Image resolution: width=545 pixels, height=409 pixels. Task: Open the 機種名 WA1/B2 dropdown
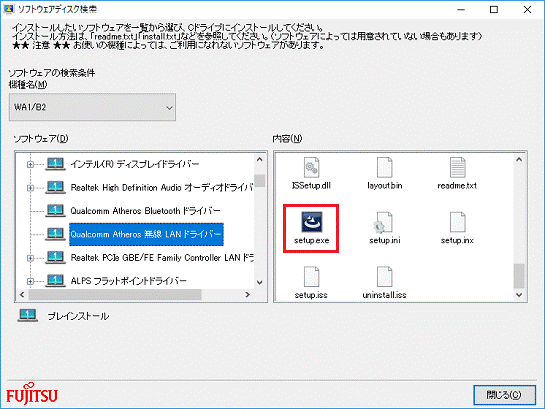click(x=92, y=107)
